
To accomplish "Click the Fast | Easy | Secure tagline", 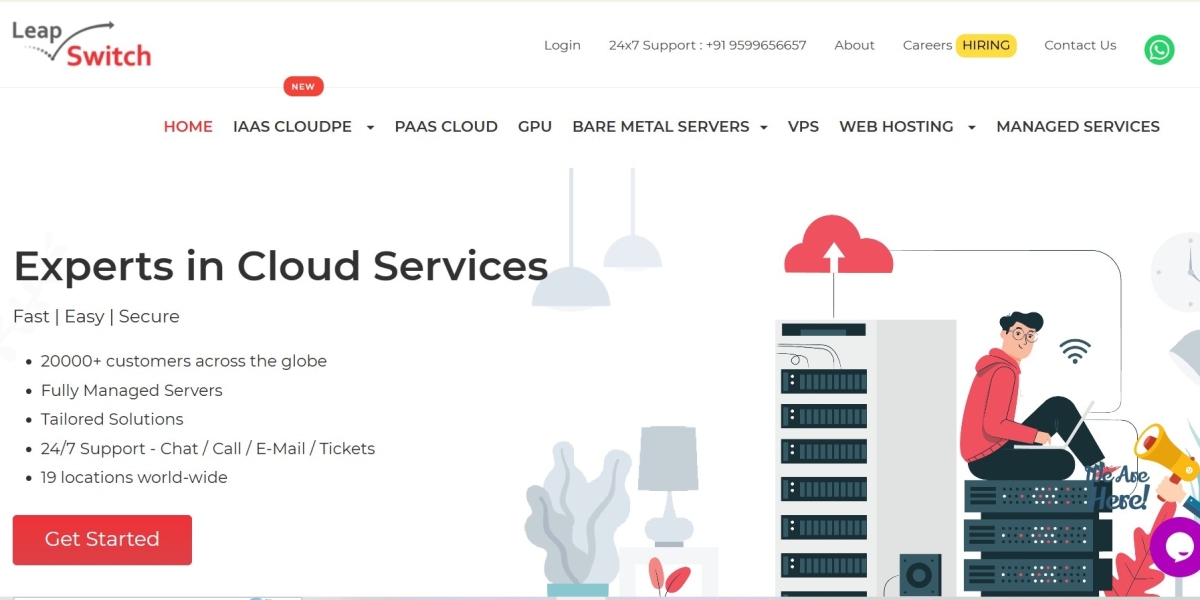I will click(96, 317).
